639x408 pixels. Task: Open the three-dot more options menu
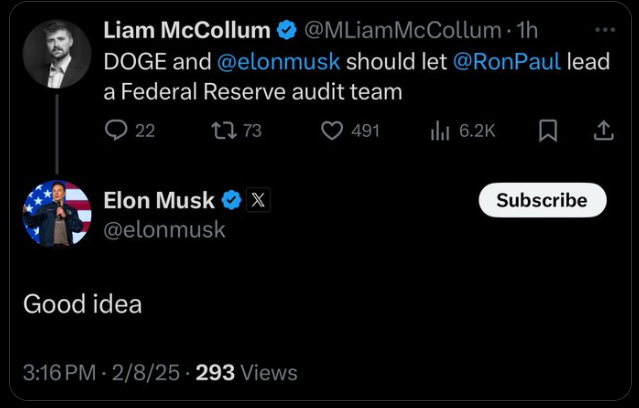click(603, 29)
